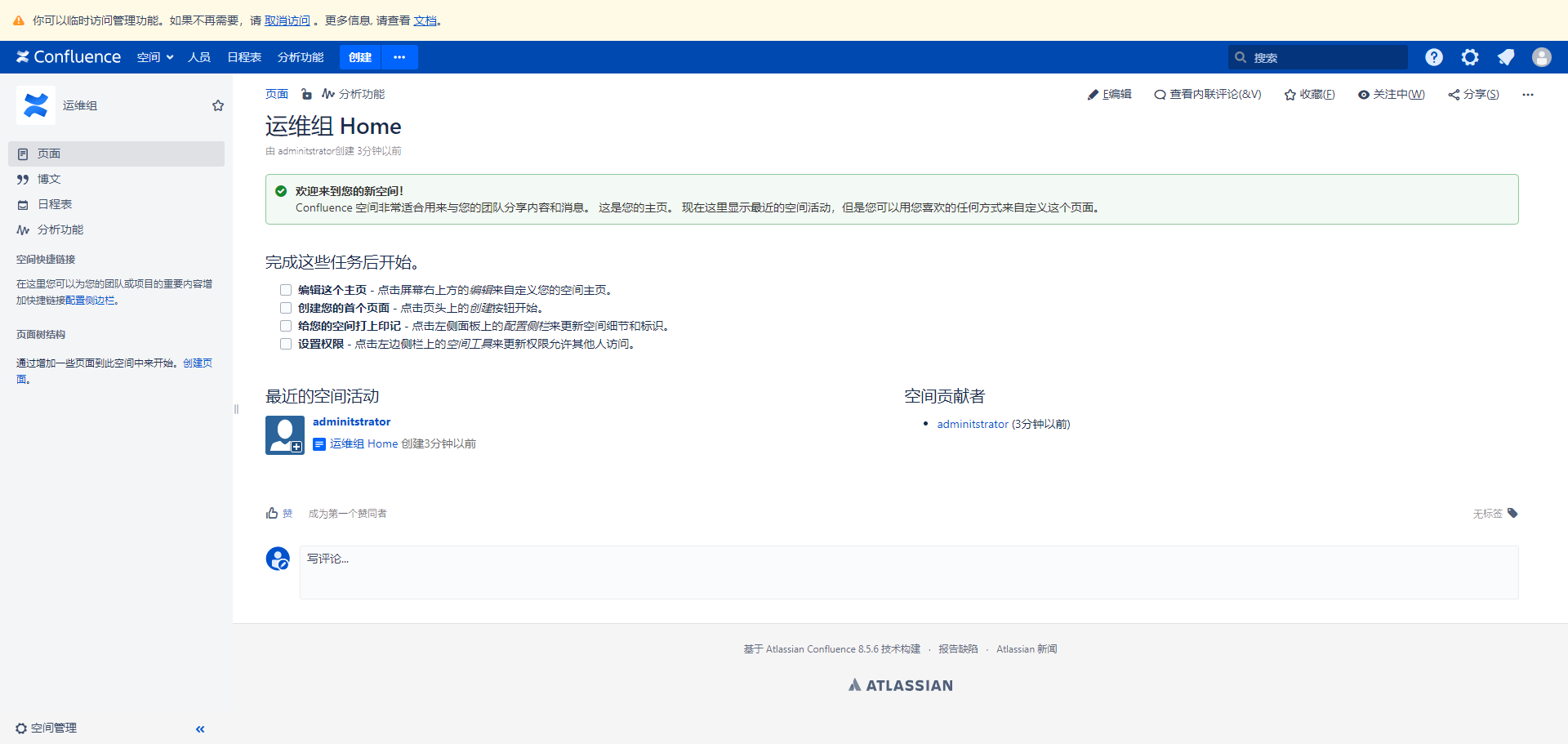Click in the 写评论 comment field

[908, 572]
